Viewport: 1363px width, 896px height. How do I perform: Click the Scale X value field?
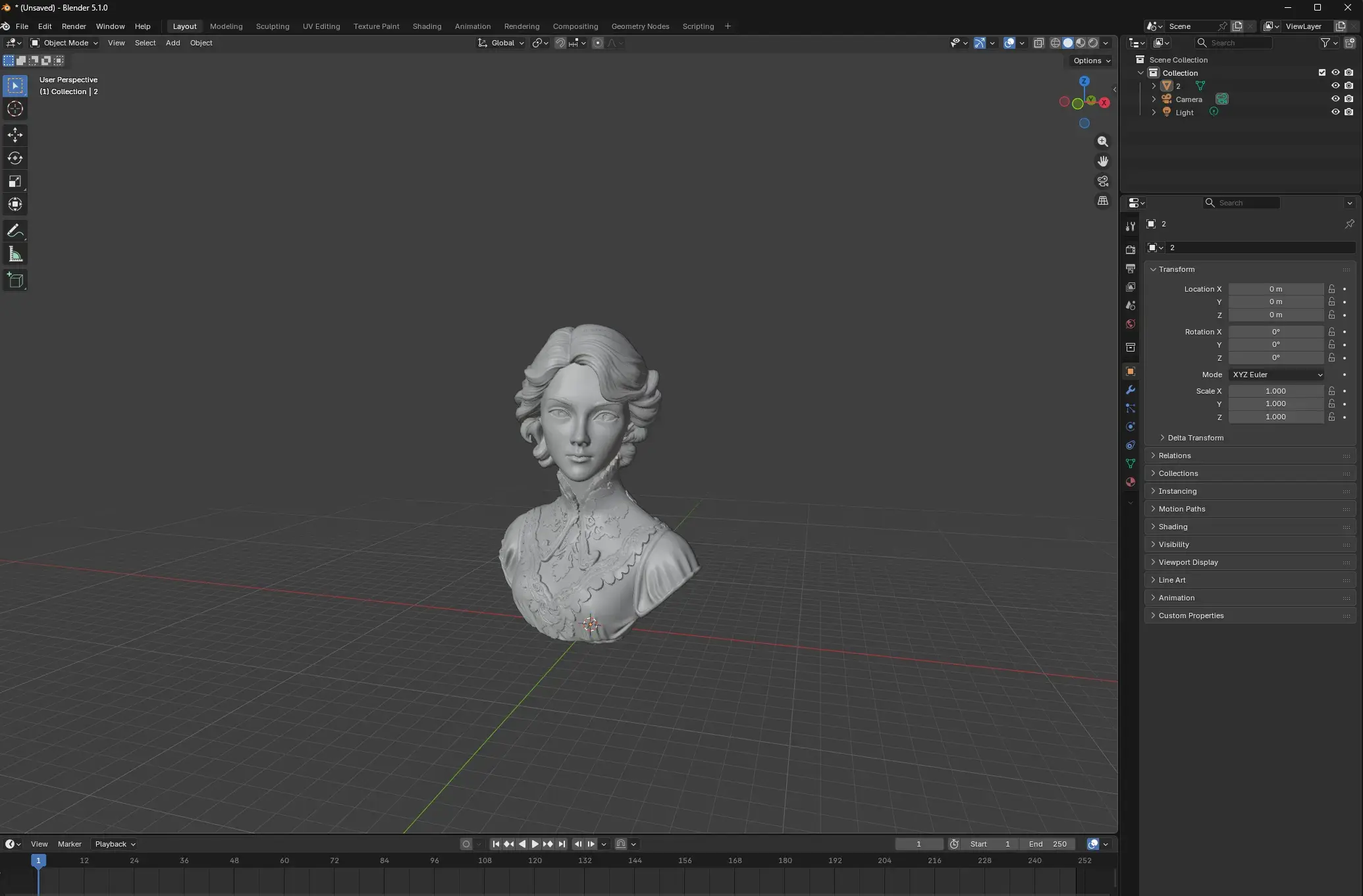(1276, 391)
